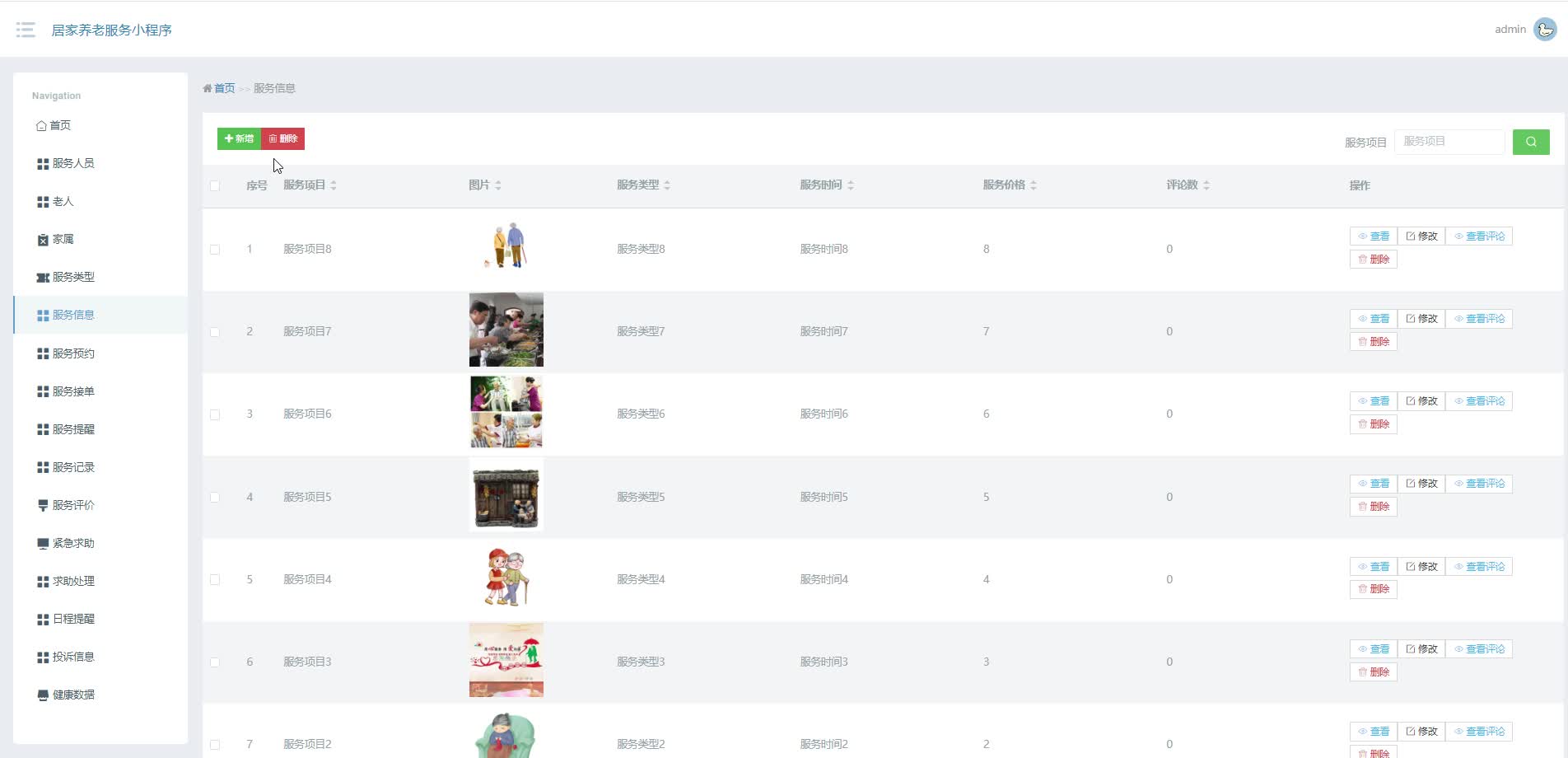The image size is (1568, 758).
Task: Open the thumbnail in 服务项目6 row
Action: click(506, 412)
